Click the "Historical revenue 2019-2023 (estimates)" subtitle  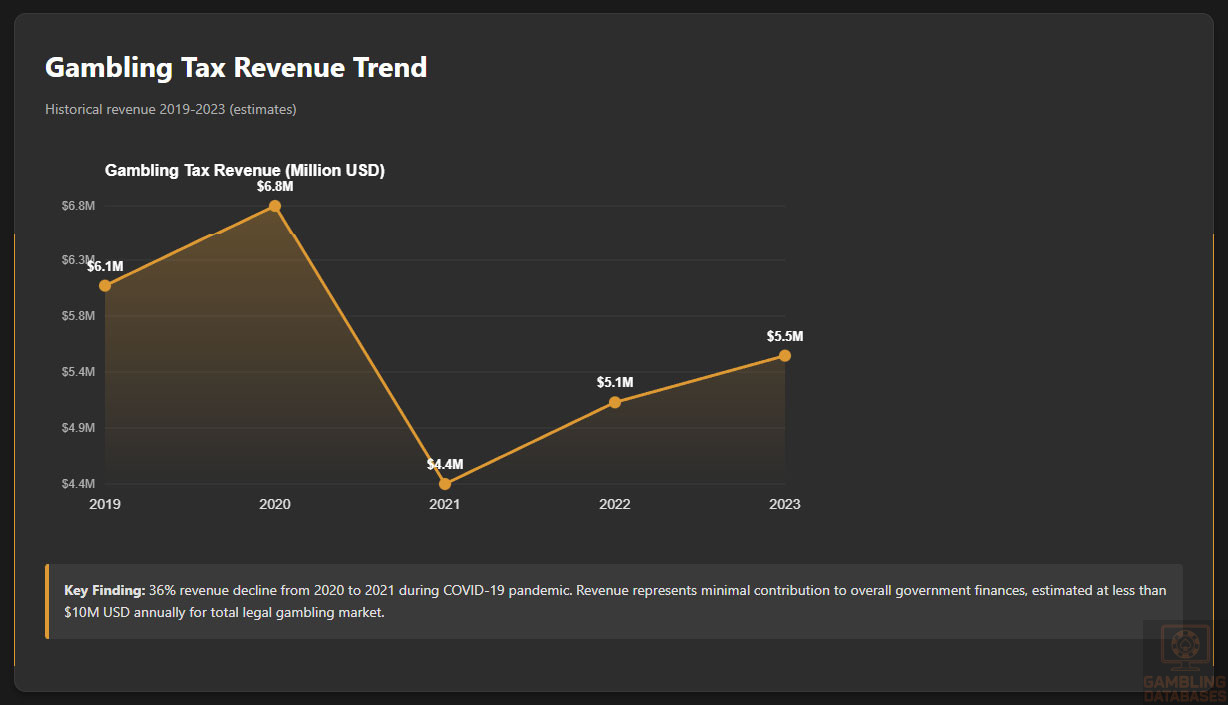(170, 109)
